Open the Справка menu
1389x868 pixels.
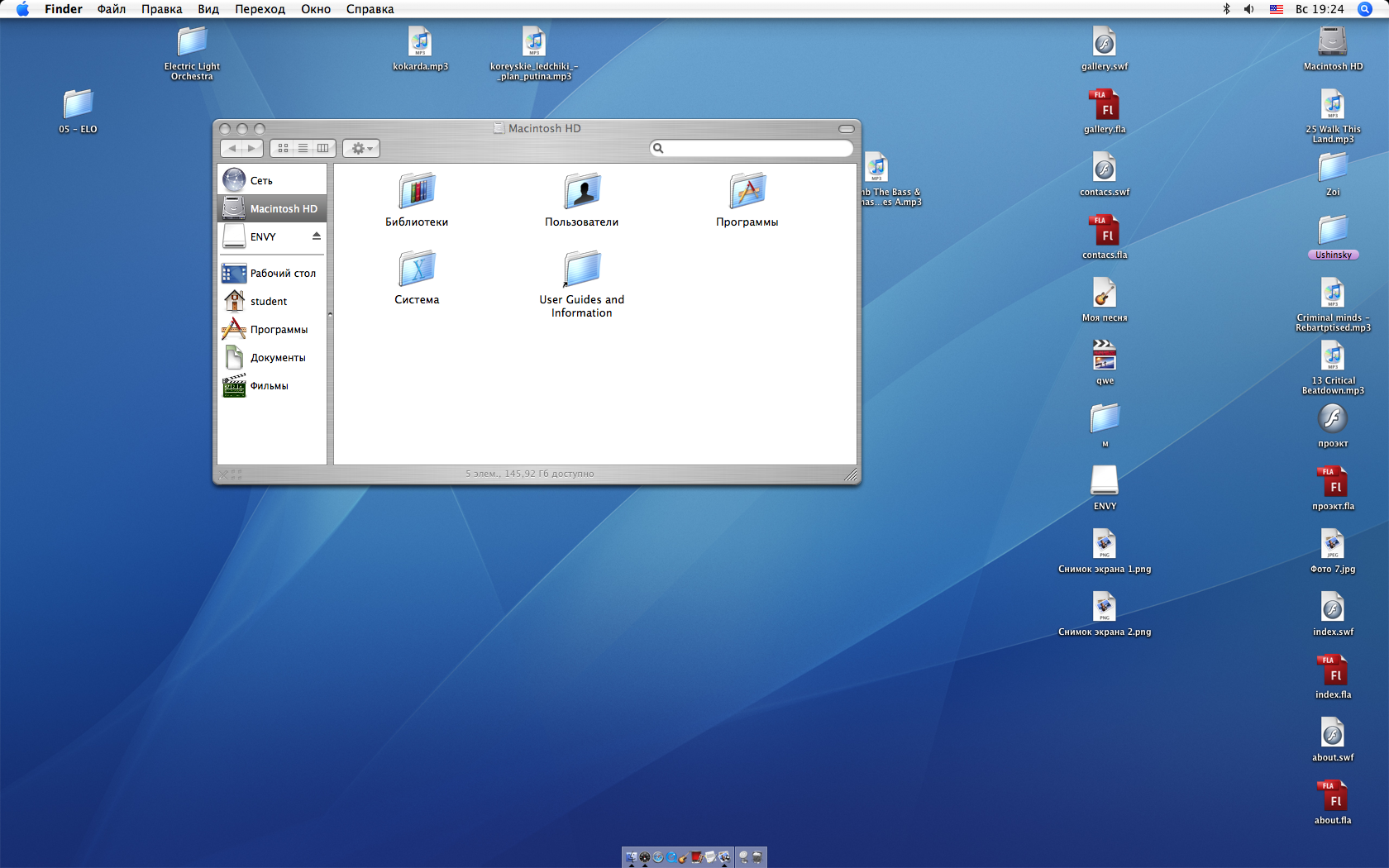coord(370,9)
